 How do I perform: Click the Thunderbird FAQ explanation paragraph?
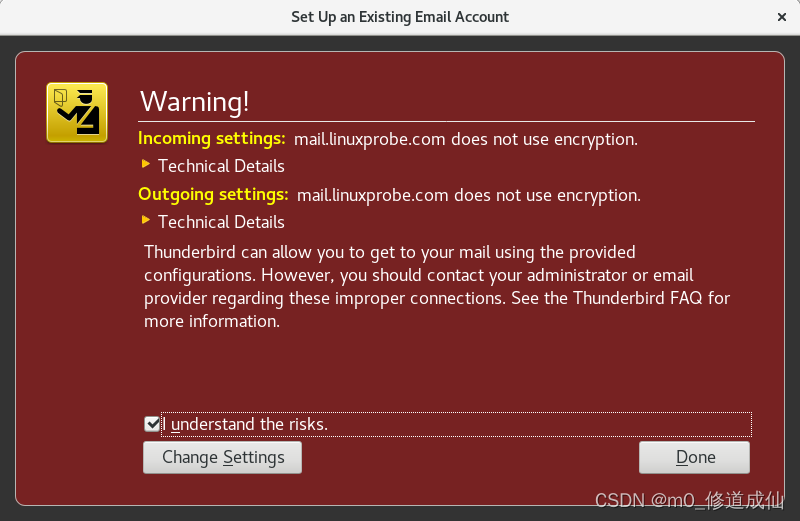(437, 287)
